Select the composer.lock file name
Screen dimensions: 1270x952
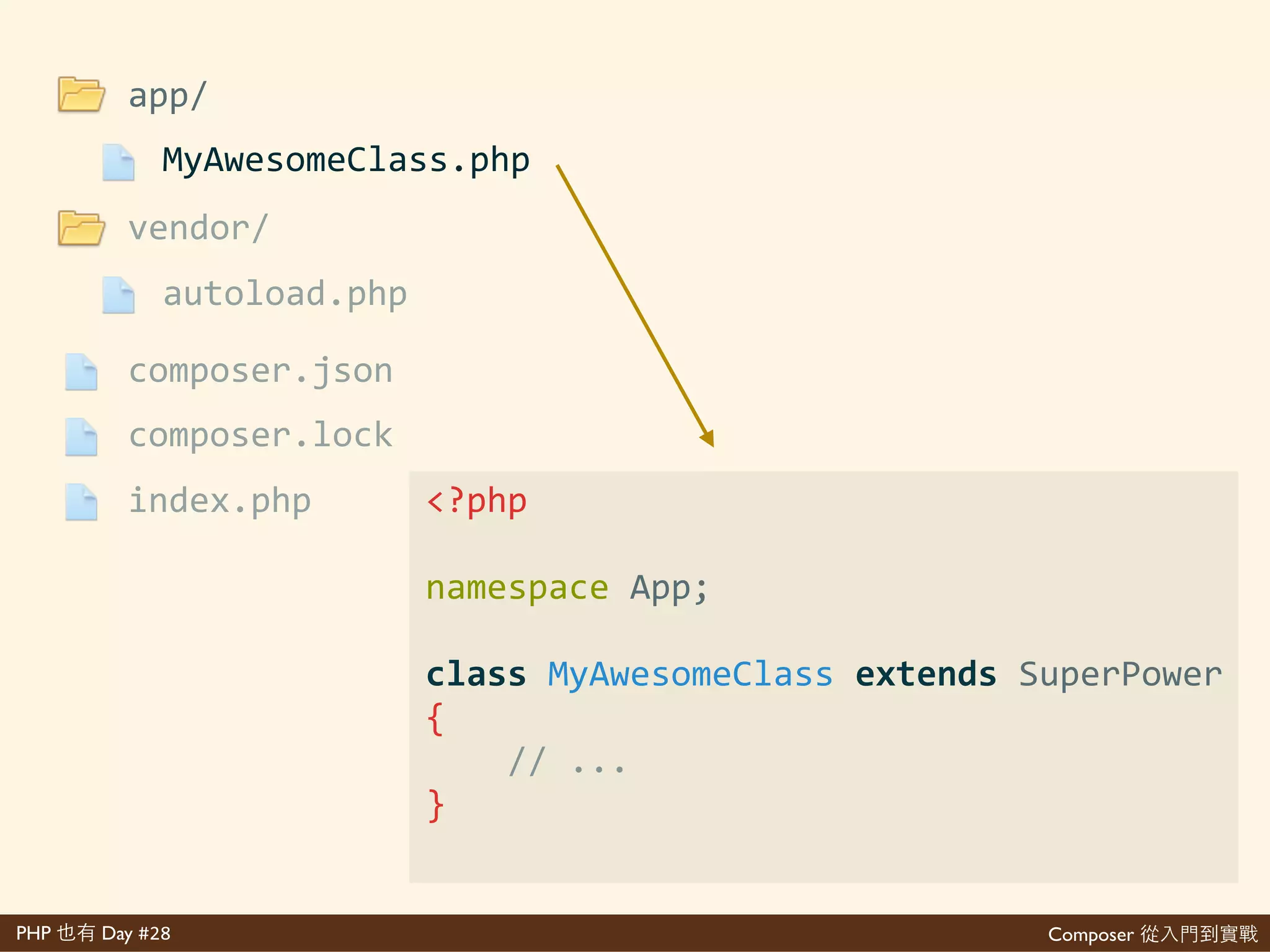[260, 434]
